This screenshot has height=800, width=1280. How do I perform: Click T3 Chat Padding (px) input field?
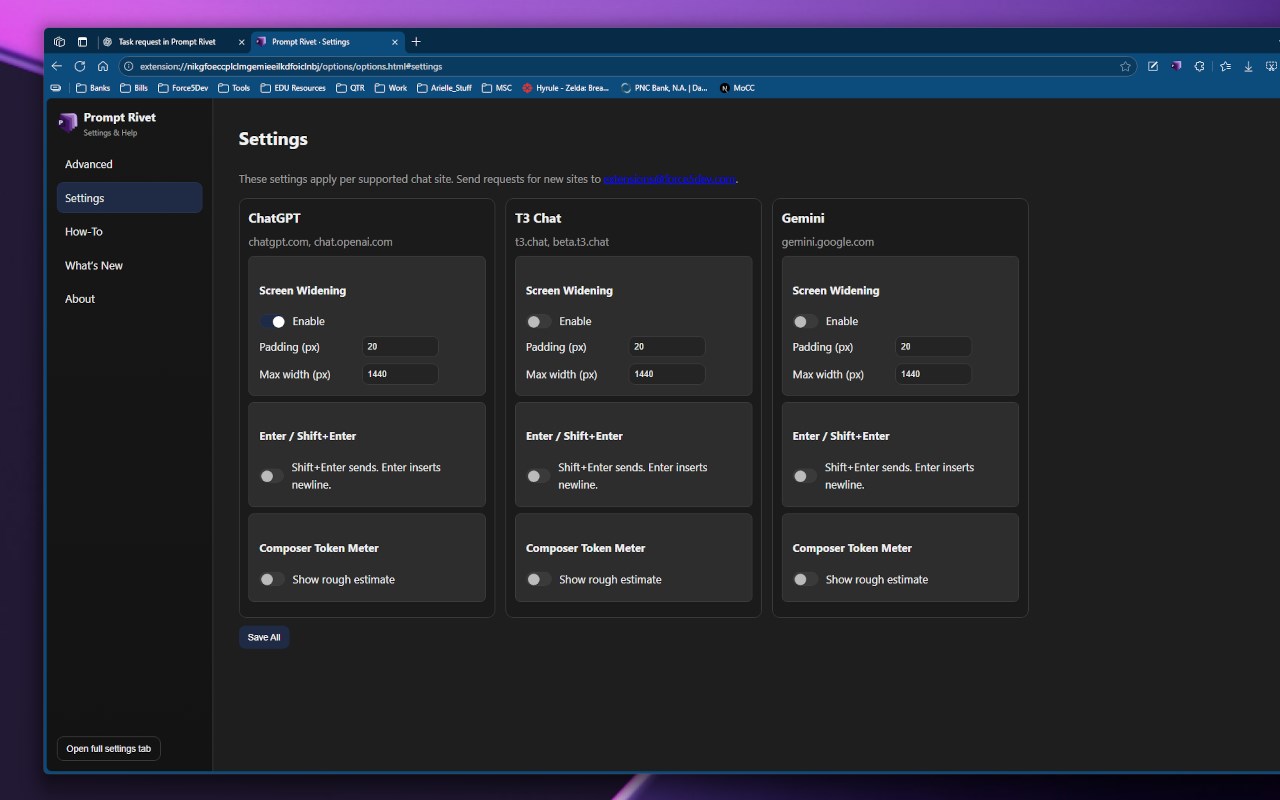click(667, 347)
